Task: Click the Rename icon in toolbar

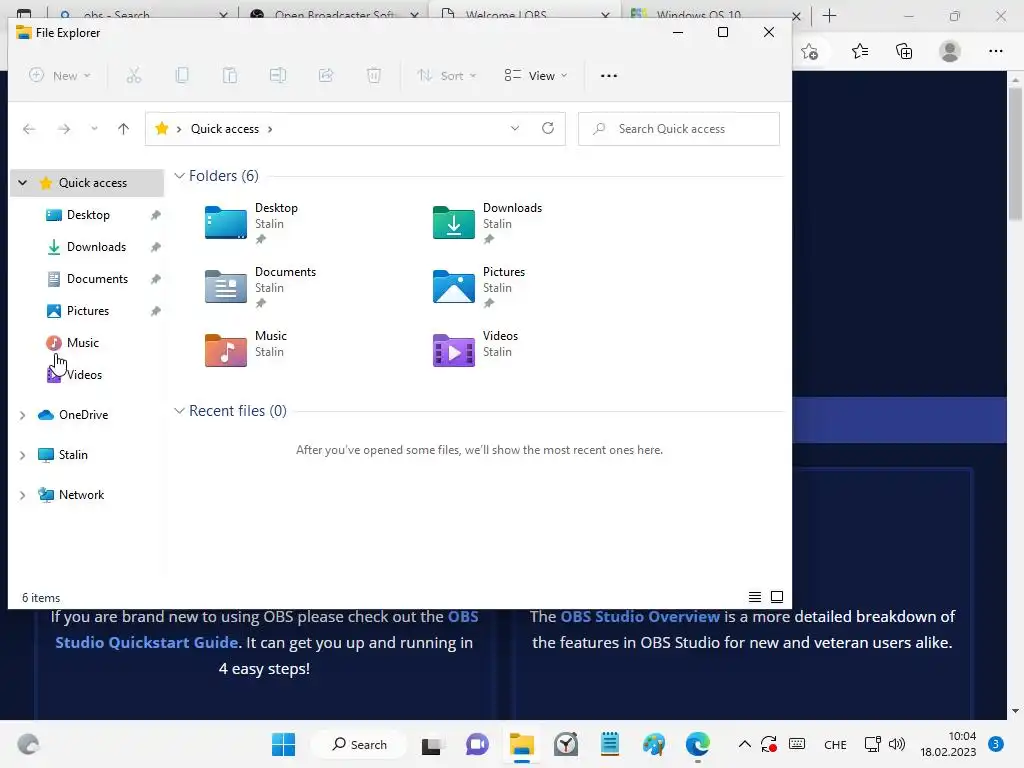Action: click(x=278, y=76)
